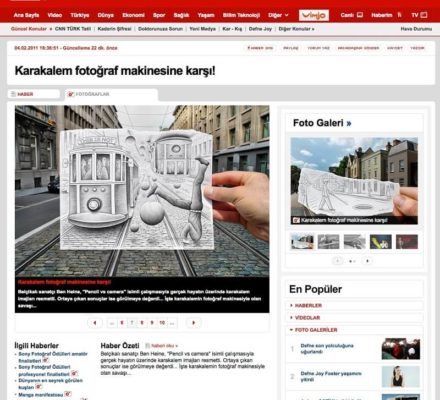Select the fourth Foto Galeri thumbnail
The image size is (440, 400).
tap(381, 242)
